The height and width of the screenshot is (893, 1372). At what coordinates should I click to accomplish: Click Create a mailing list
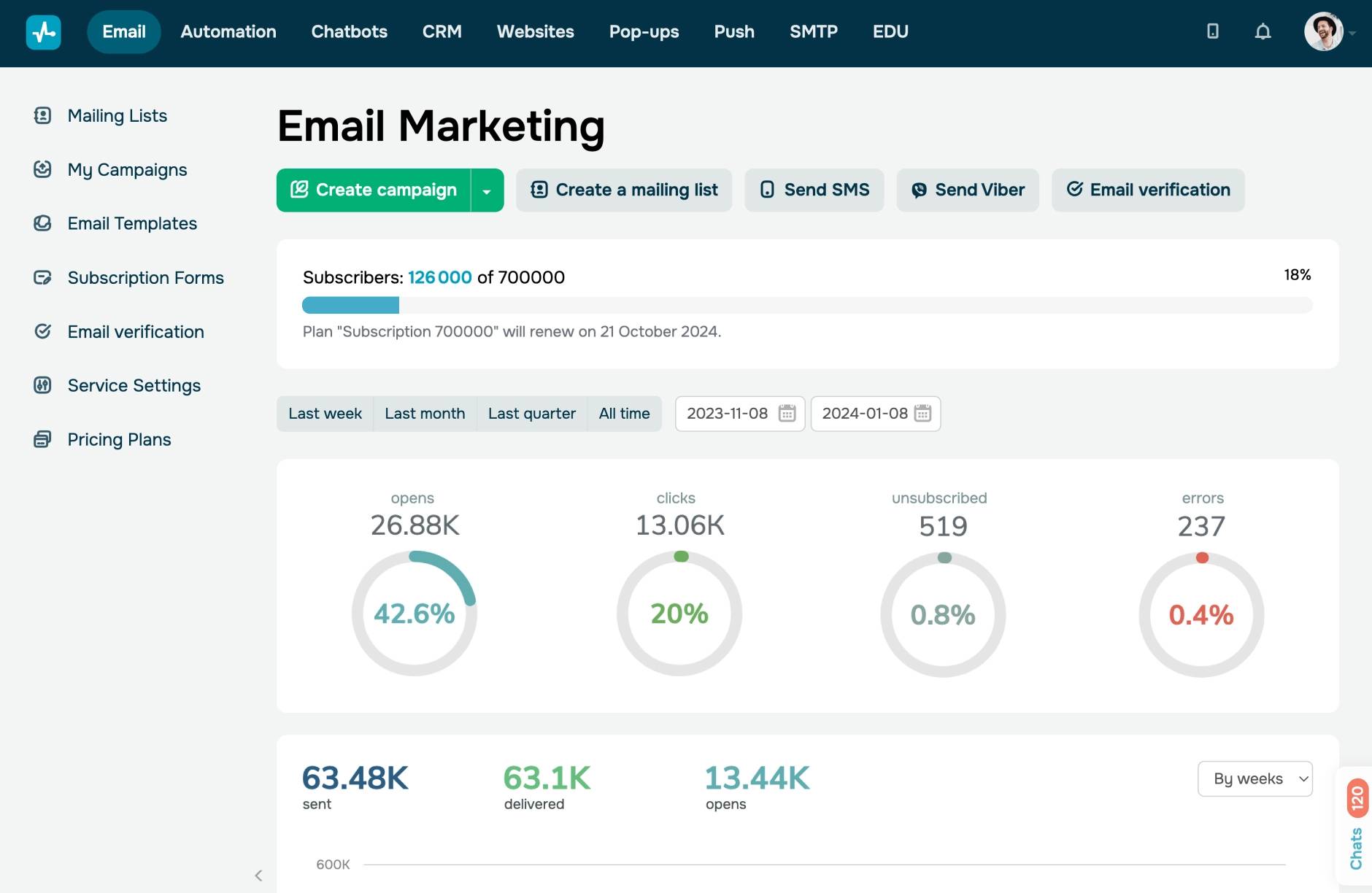(x=623, y=190)
